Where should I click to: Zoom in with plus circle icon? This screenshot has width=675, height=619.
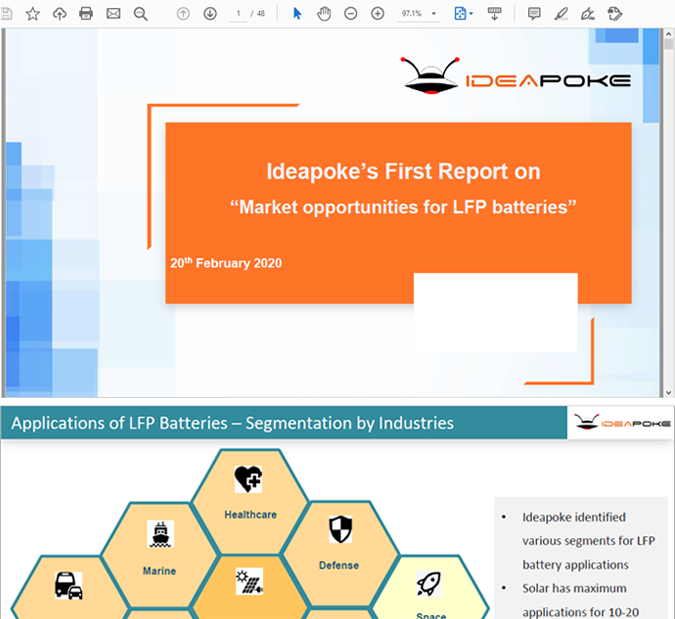point(378,14)
